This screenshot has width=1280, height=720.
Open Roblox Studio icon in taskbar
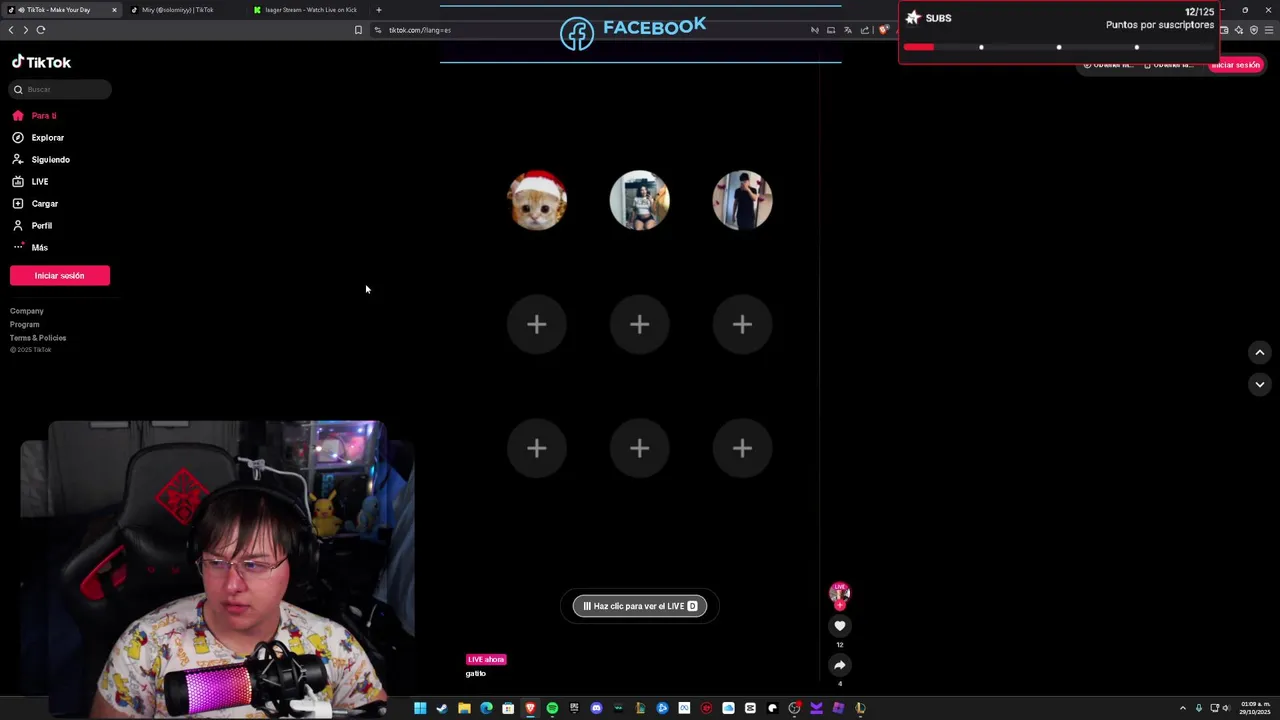pyautogui.click(x=838, y=708)
